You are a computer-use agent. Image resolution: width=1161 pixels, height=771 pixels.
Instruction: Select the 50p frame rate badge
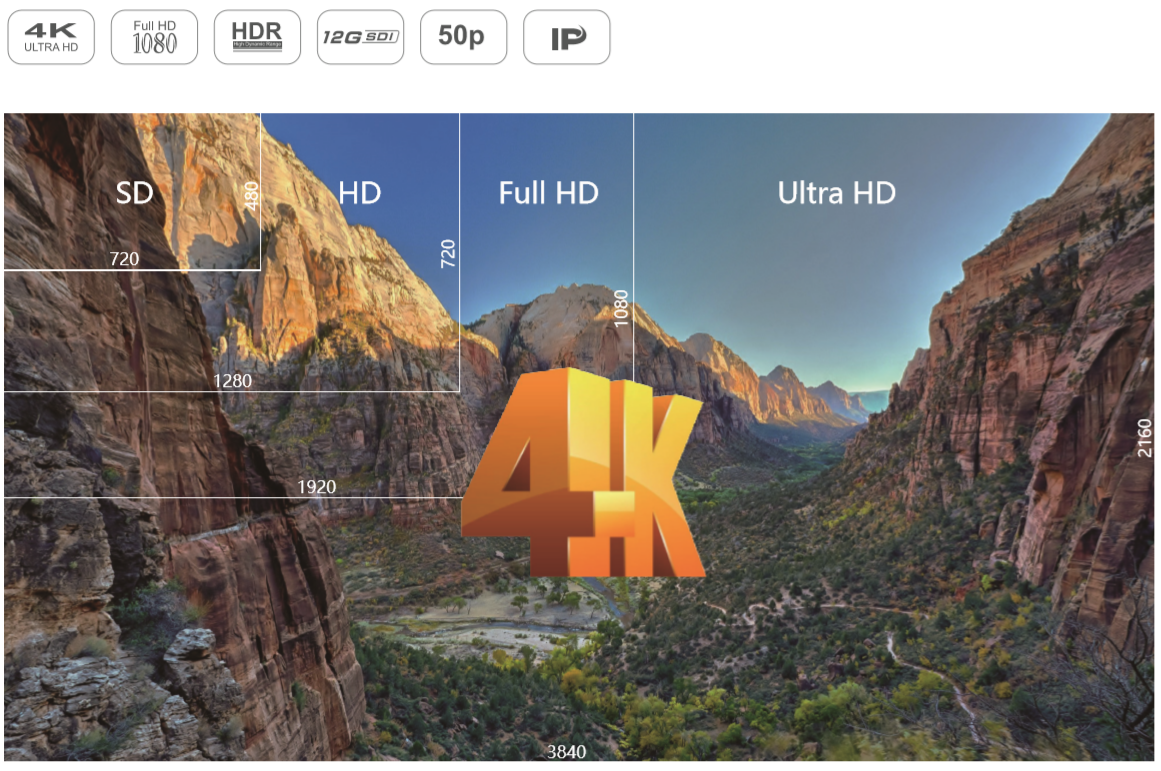463,37
